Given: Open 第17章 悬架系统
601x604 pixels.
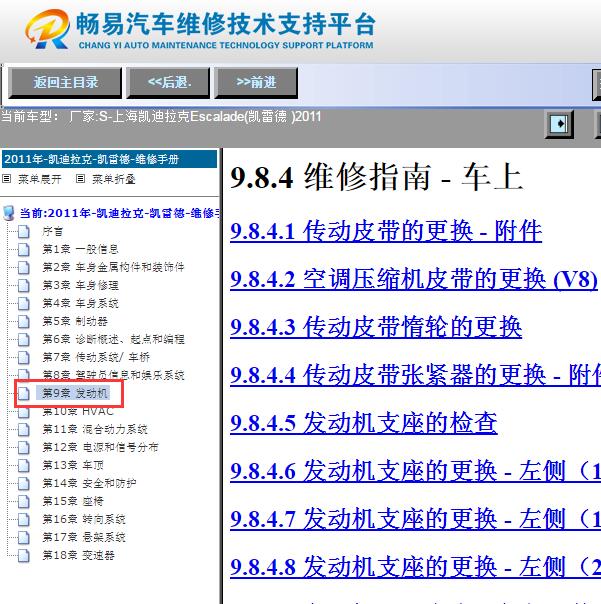Looking at the screenshot, I should tap(84, 537).
